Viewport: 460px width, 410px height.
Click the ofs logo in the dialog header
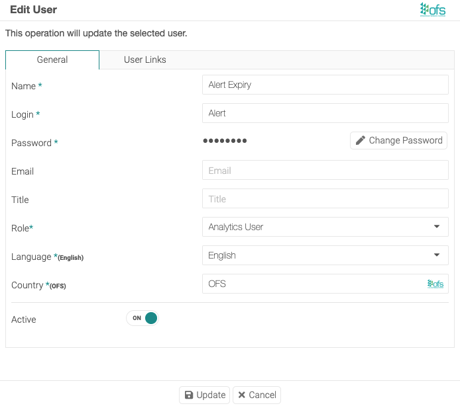click(x=433, y=9)
